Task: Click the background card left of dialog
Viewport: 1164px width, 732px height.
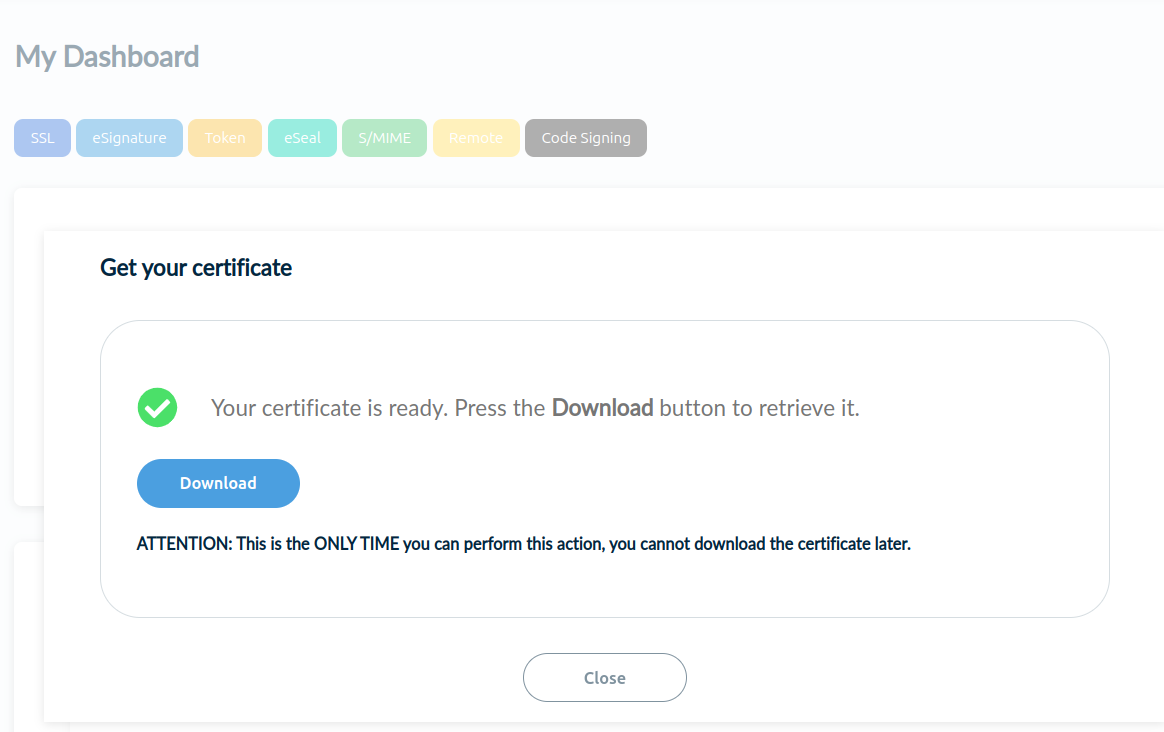Action: click(28, 350)
